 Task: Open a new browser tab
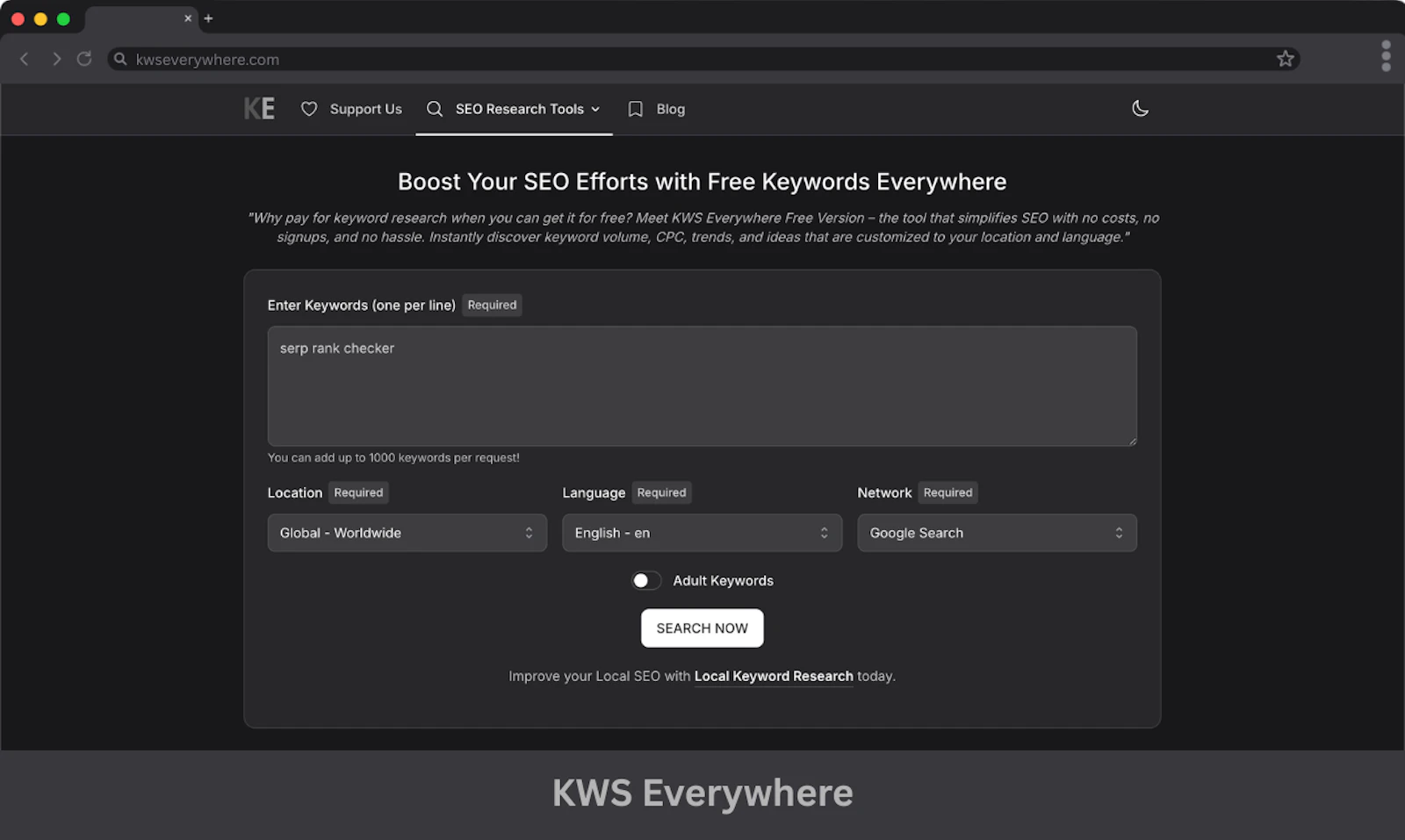208,18
